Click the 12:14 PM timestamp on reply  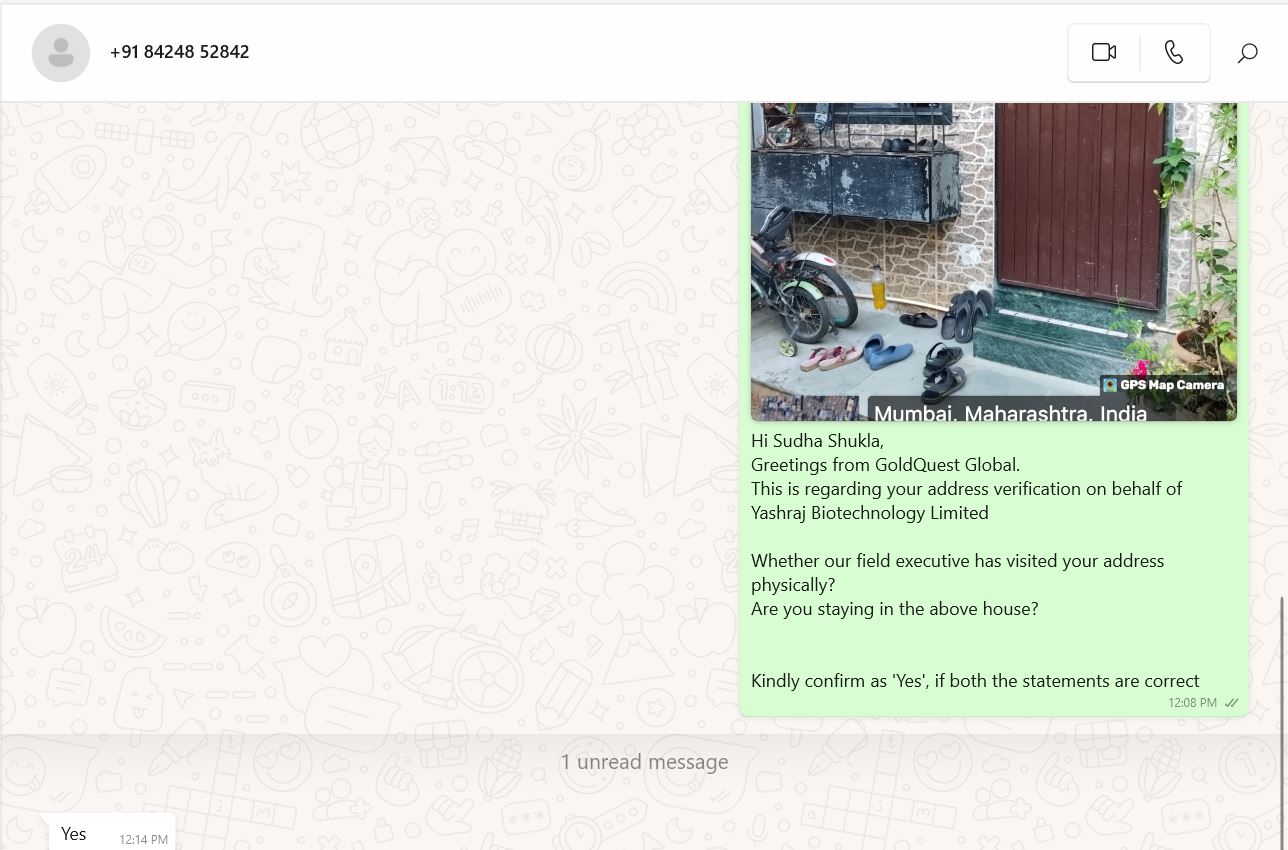tap(144, 840)
